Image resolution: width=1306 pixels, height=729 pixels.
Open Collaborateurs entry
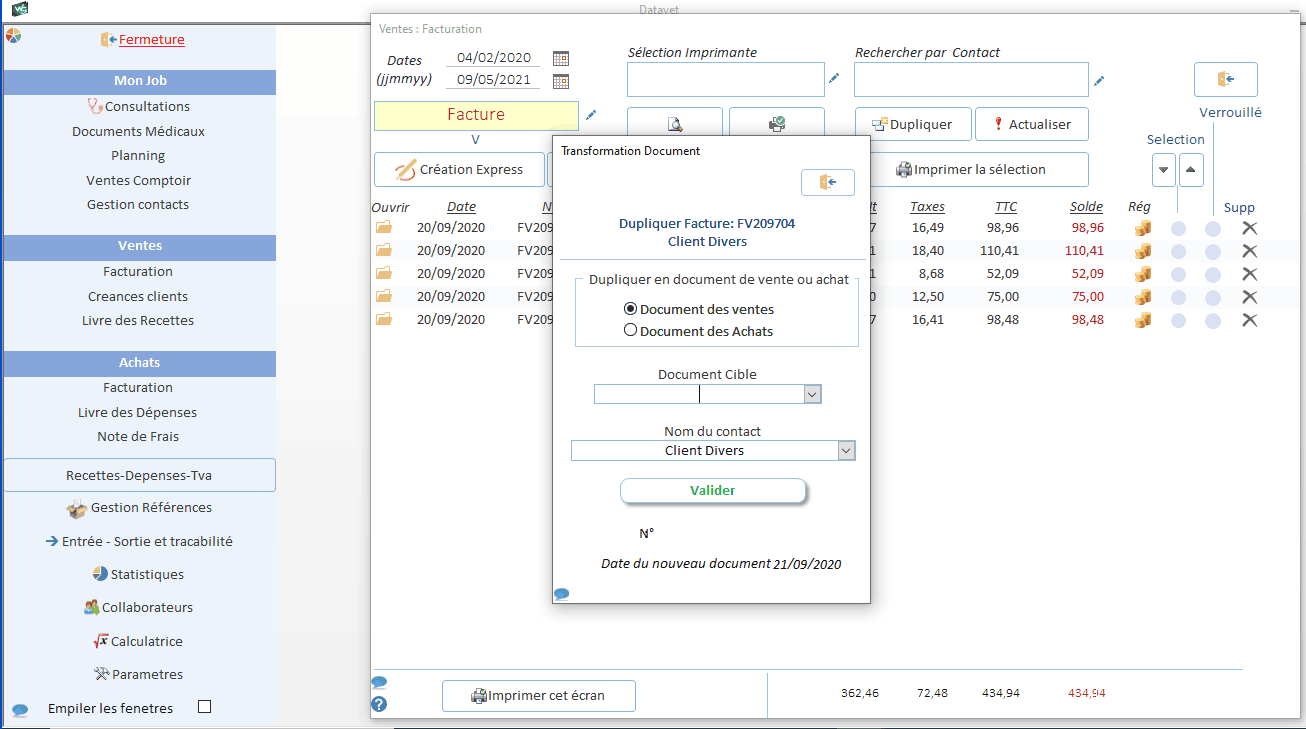[139, 607]
